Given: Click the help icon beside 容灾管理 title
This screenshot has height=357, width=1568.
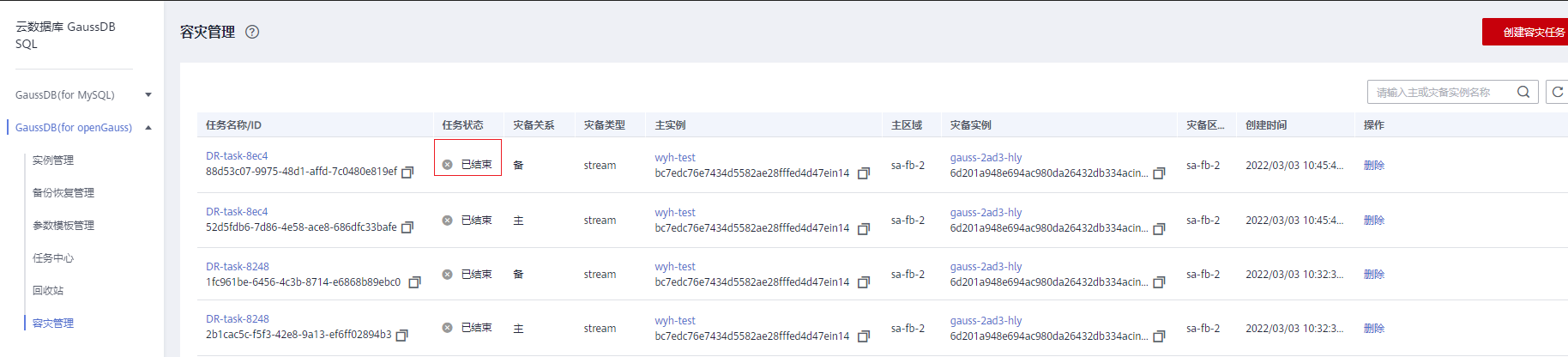Looking at the screenshot, I should (x=252, y=32).
